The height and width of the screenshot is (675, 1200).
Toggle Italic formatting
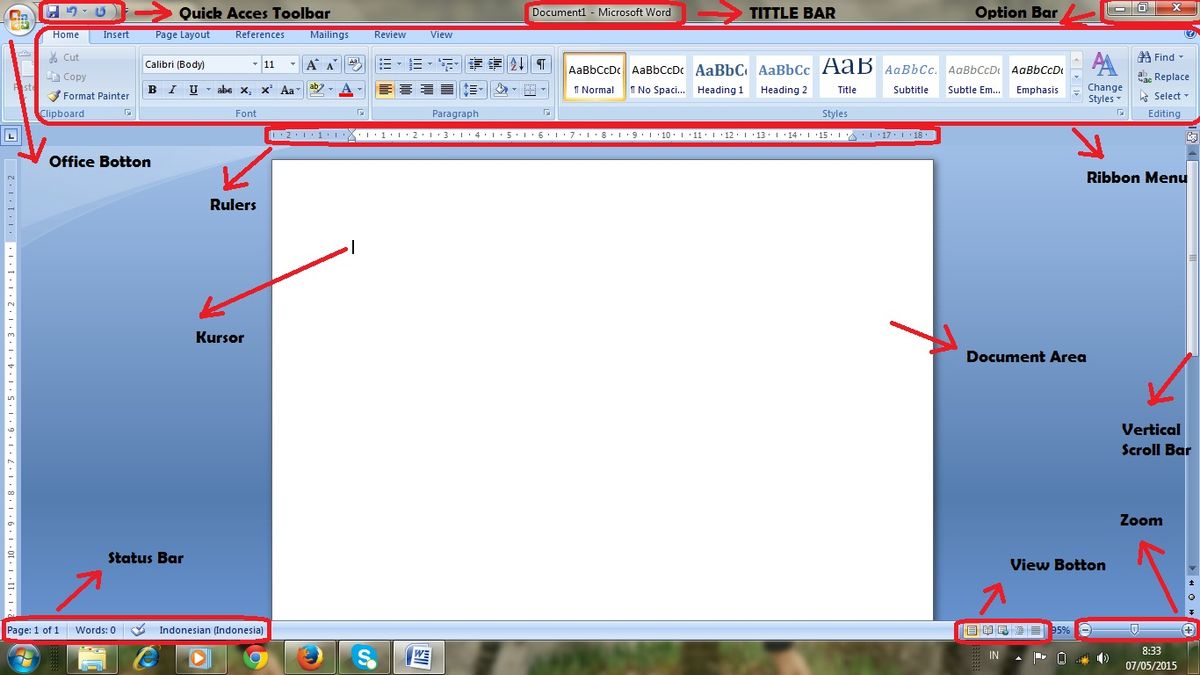172,90
